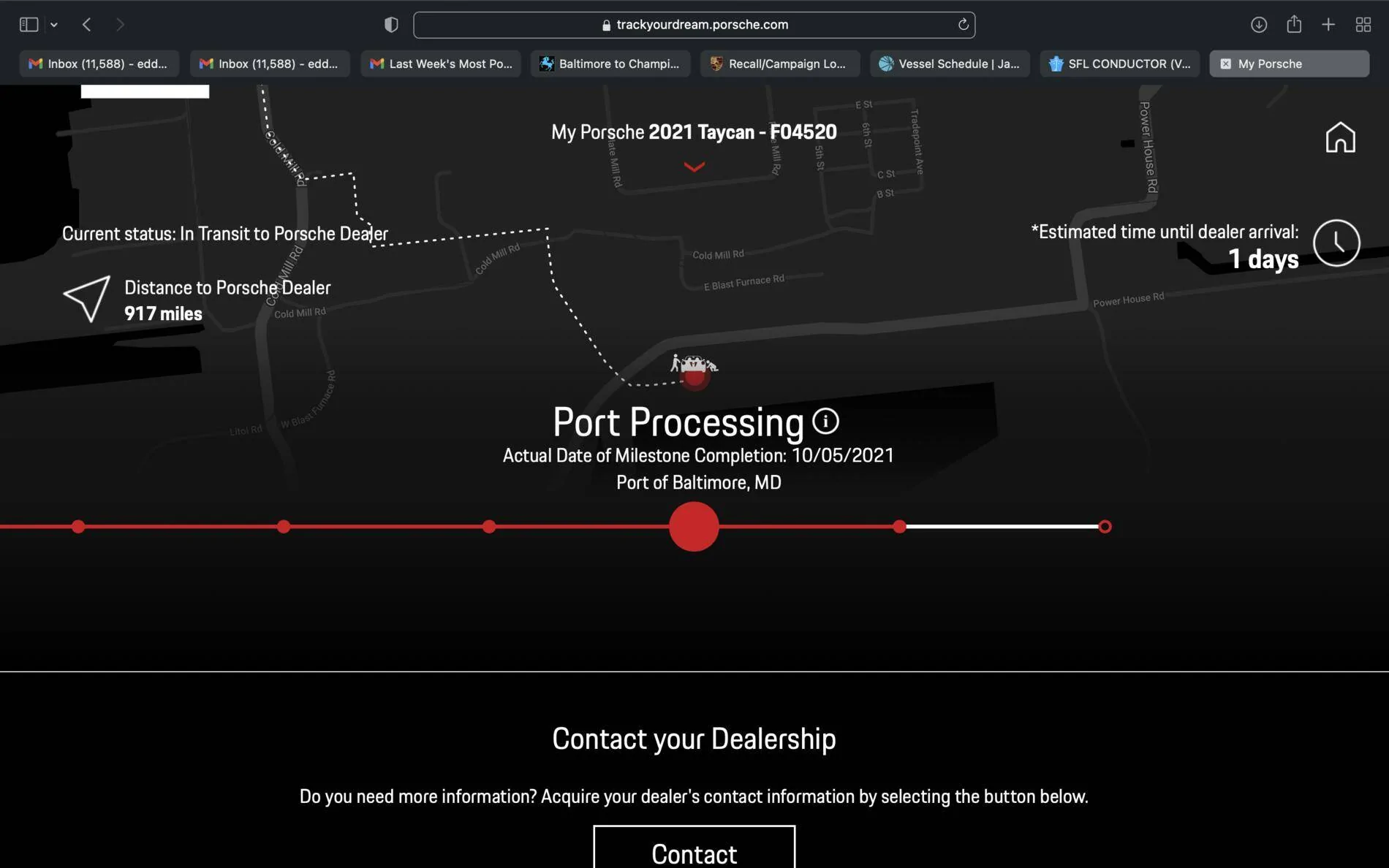
Task: Select the large Port Processing milestone dot
Action: [x=694, y=526]
